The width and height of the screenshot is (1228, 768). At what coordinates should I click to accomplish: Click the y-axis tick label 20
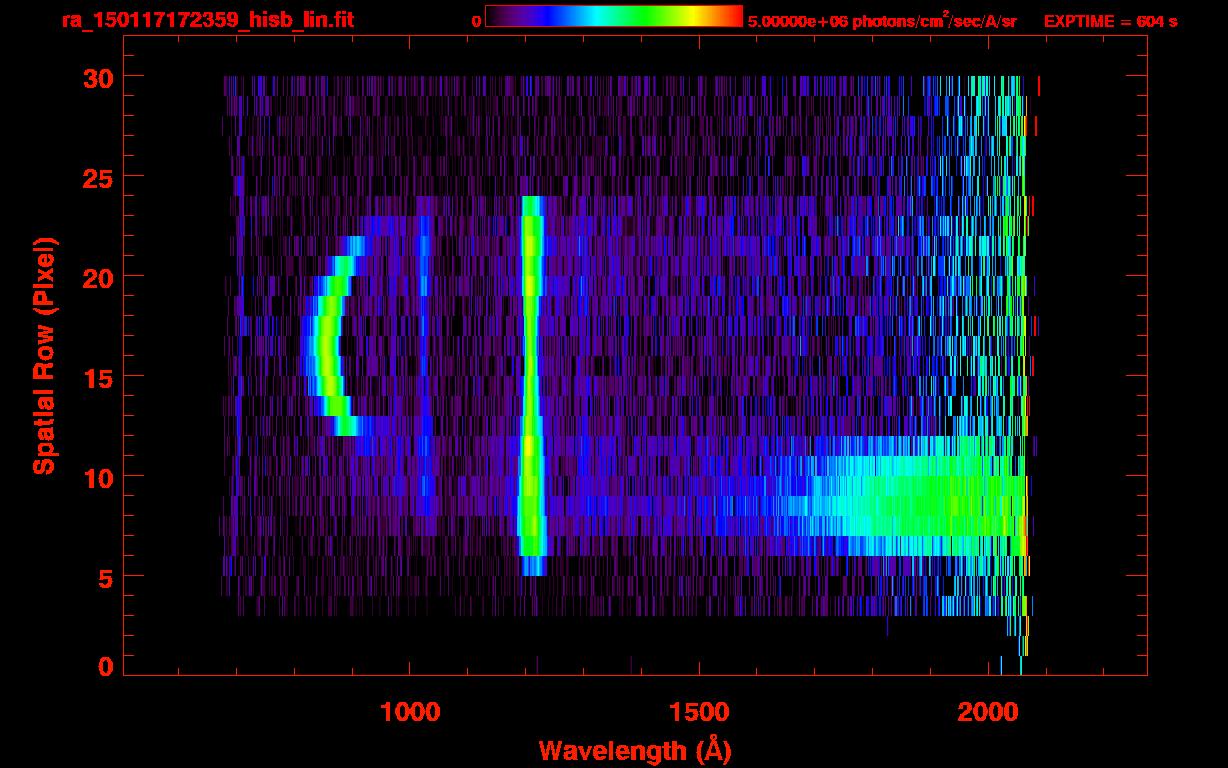pos(96,277)
